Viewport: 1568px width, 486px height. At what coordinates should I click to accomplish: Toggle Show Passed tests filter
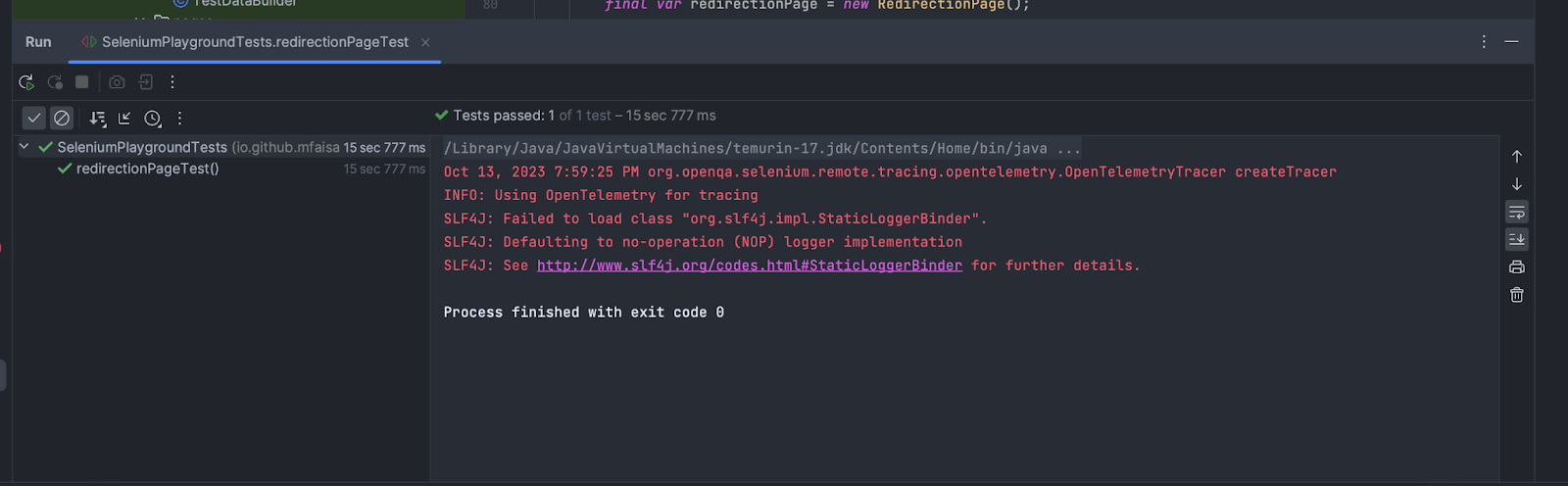[x=34, y=119]
